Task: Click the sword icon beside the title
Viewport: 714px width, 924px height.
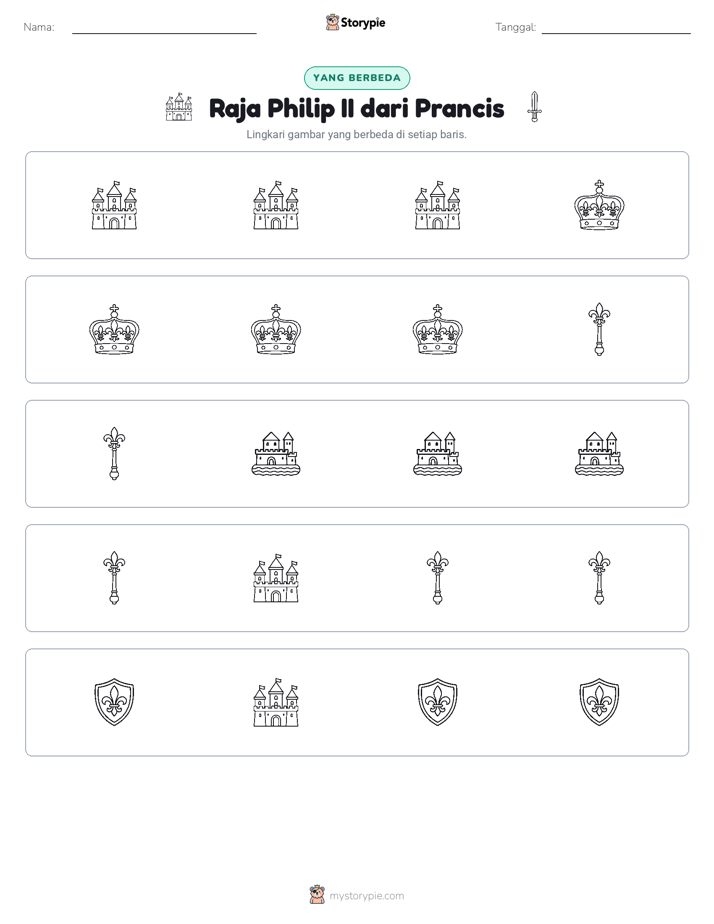Action: (x=534, y=107)
